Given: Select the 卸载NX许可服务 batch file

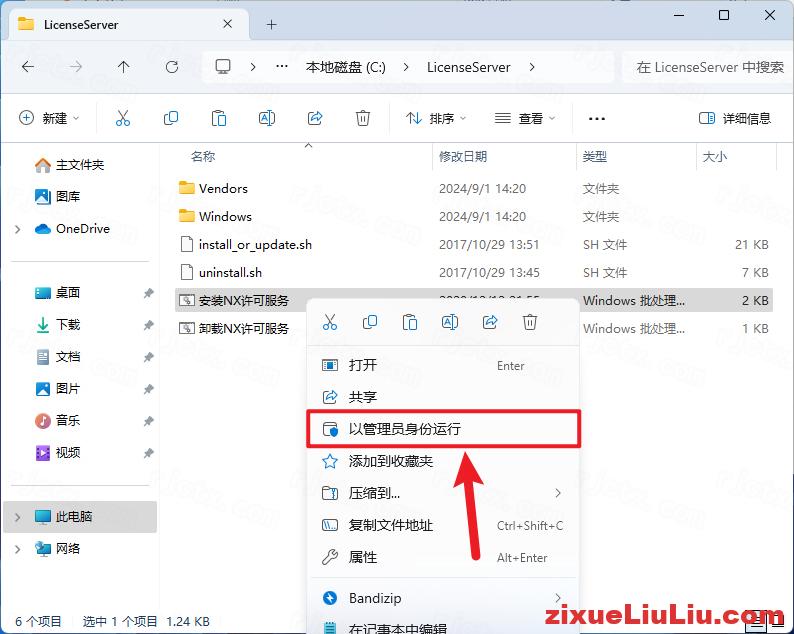Looking at the screenshot, I should point(243,329).
